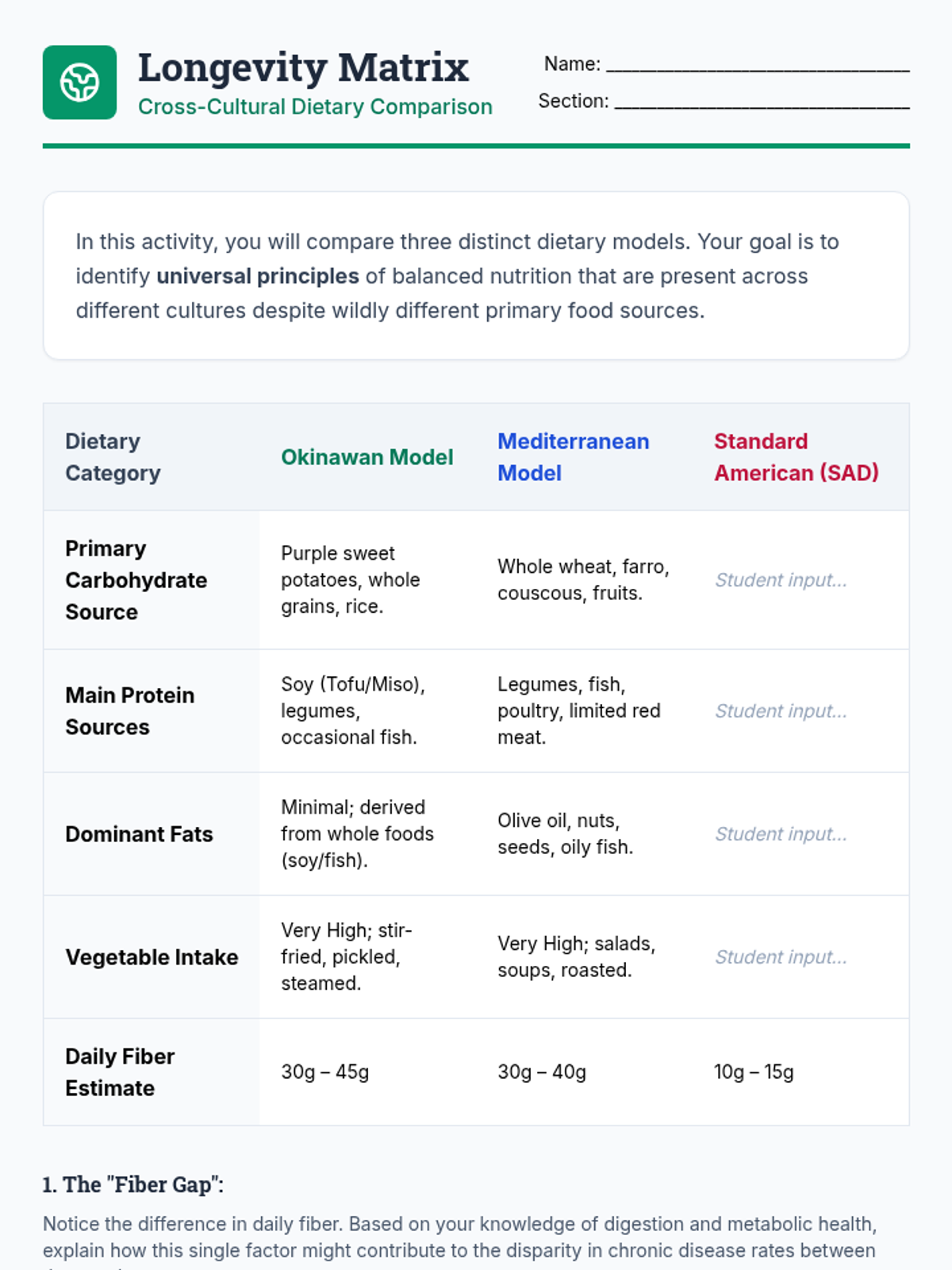Click the Olive oil, nuts, seeds cell
Viewport: 952px width, 1270px height.
coord(565,834)
